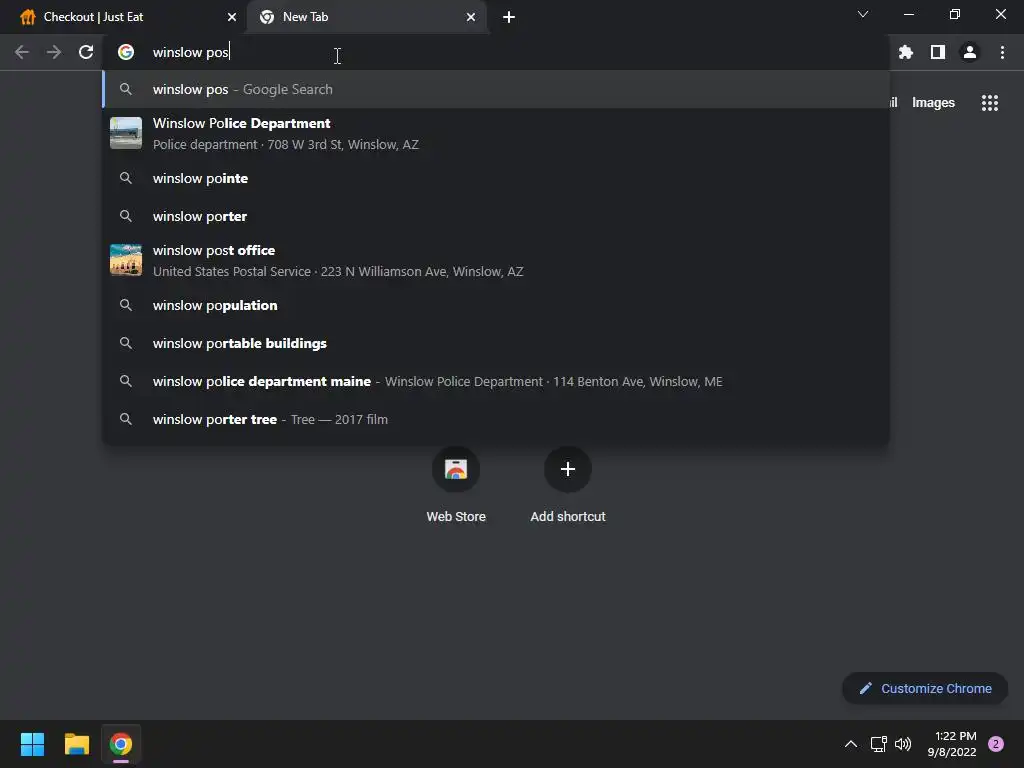The image size is (1024, 768).
Task: Switch to the Checkout Just Eat tab
Action: (x=124, y=17)
